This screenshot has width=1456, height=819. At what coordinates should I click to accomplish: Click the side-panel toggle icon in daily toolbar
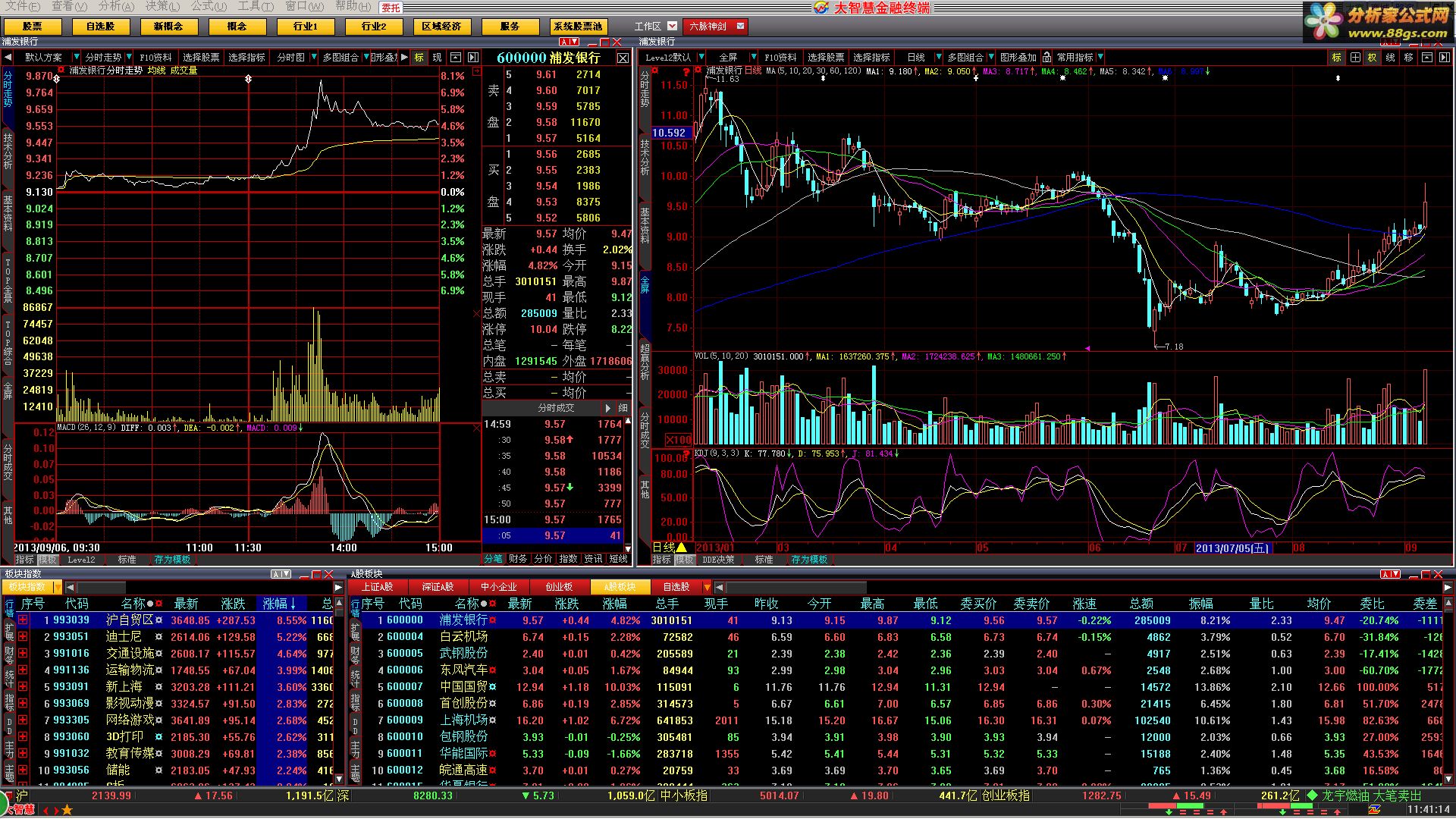coord(1445,58)
